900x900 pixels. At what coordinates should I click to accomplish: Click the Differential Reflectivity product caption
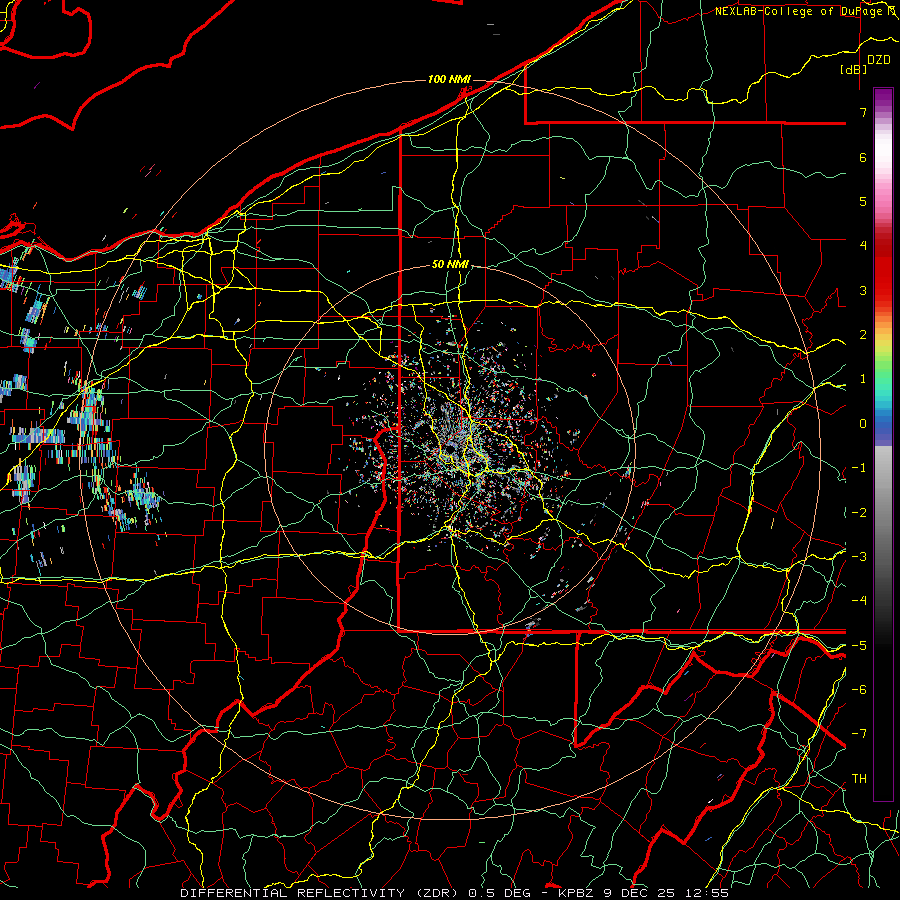[x=455, y=893]
